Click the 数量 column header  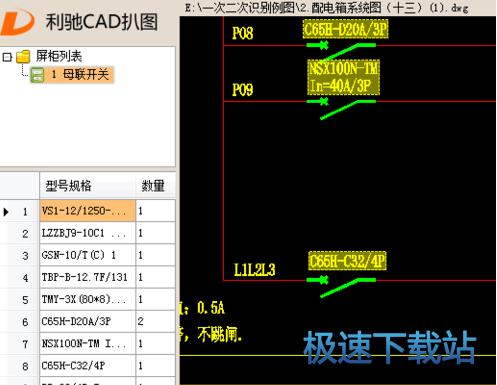[x=155, y=185]
